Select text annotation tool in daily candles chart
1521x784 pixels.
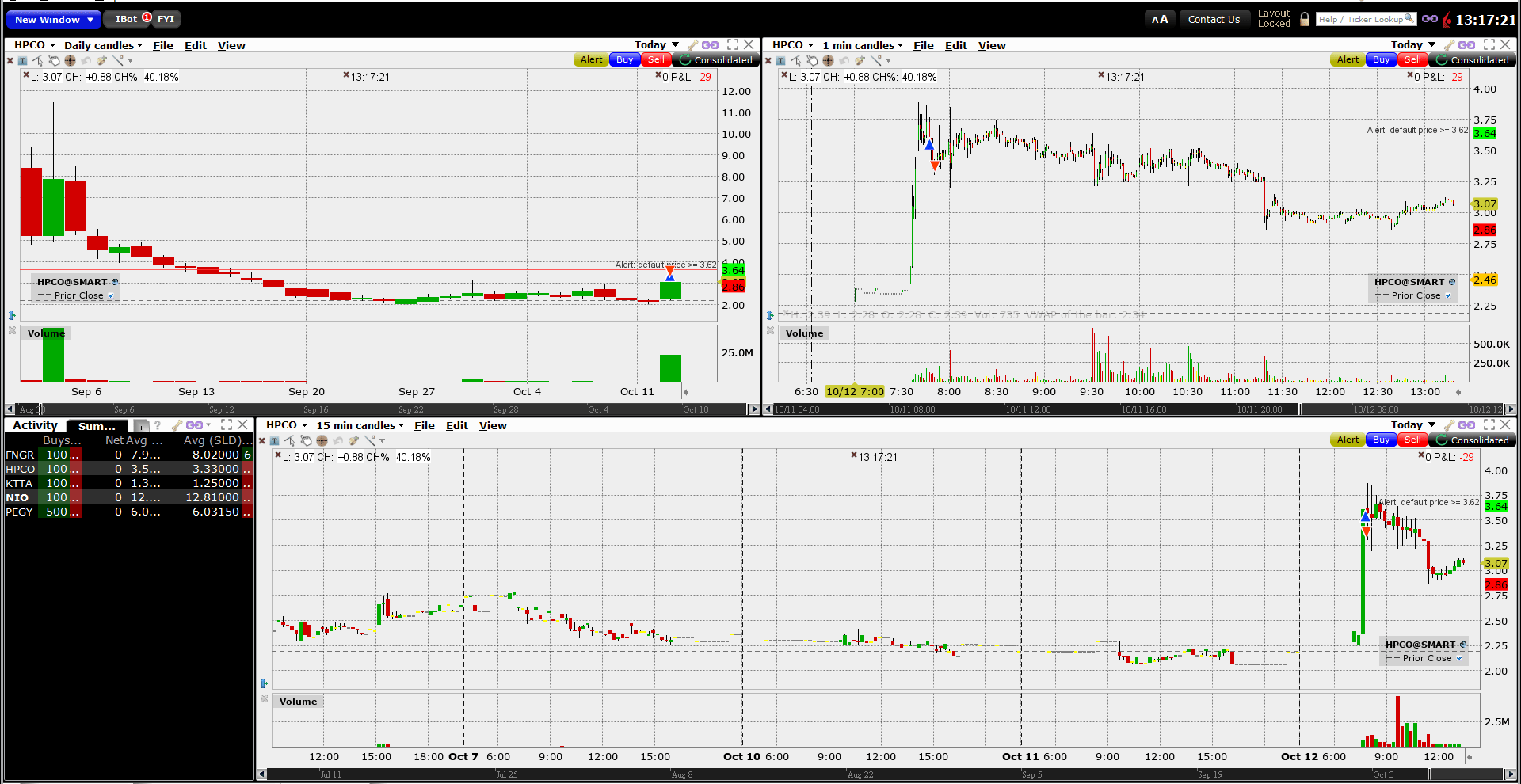coord(23,60)
